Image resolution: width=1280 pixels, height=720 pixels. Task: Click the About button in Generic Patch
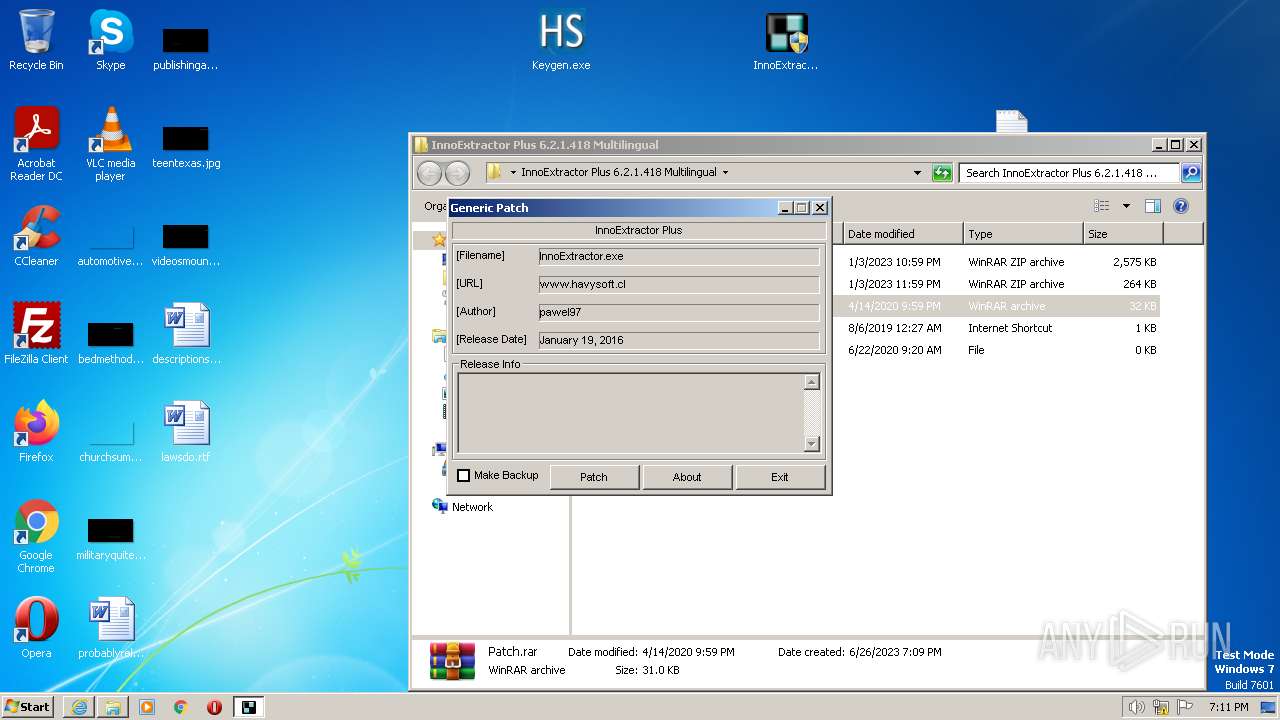pyautogui.click(x=687, y=477)
